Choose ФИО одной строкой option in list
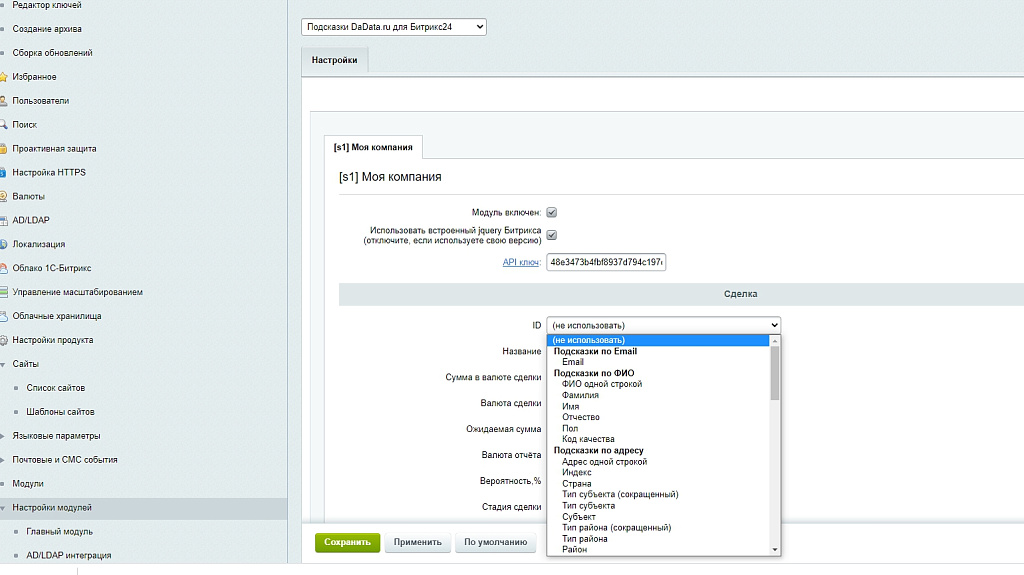 click(602, 384)
